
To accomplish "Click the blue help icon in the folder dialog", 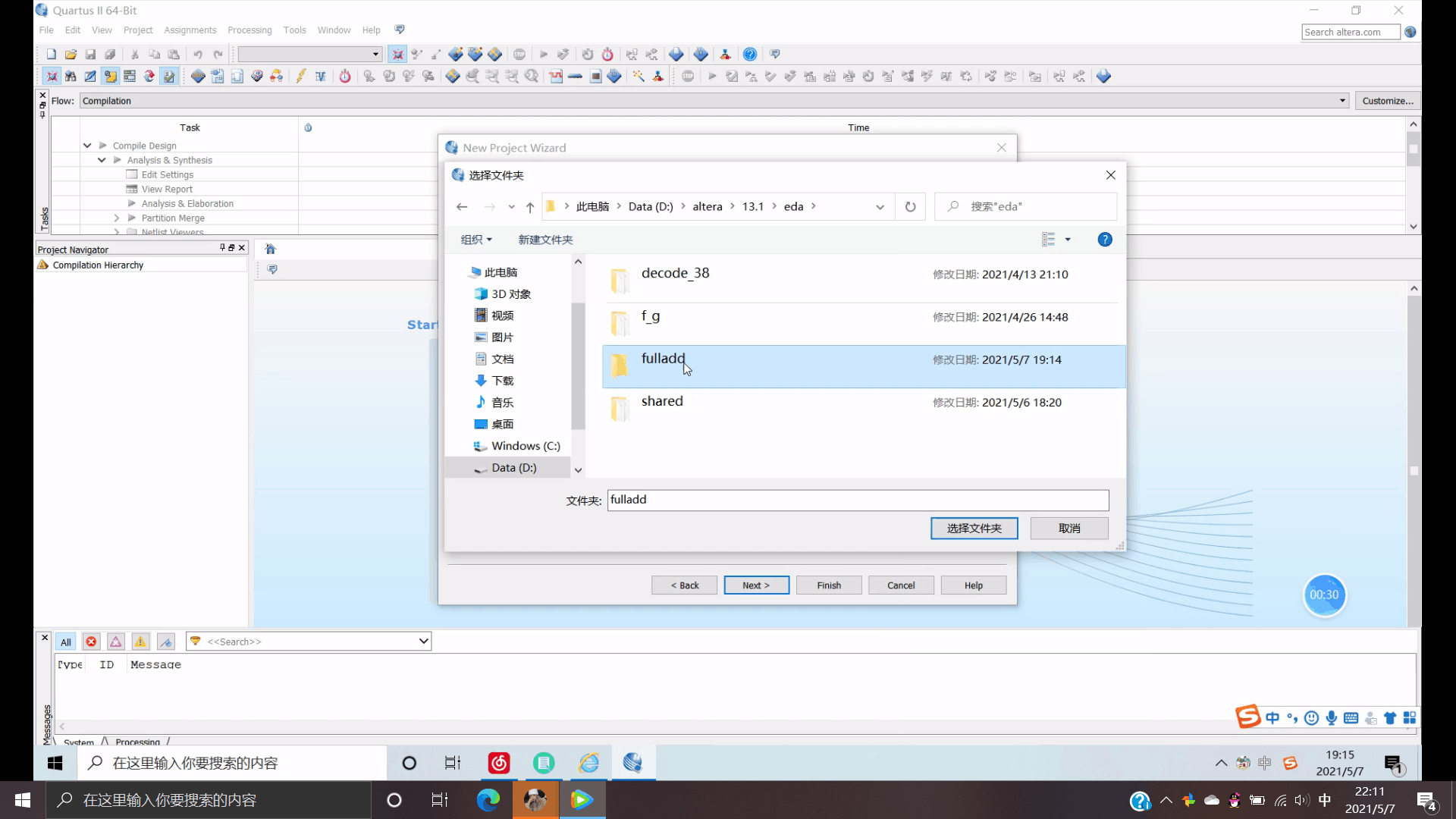I will (1105, 240).
